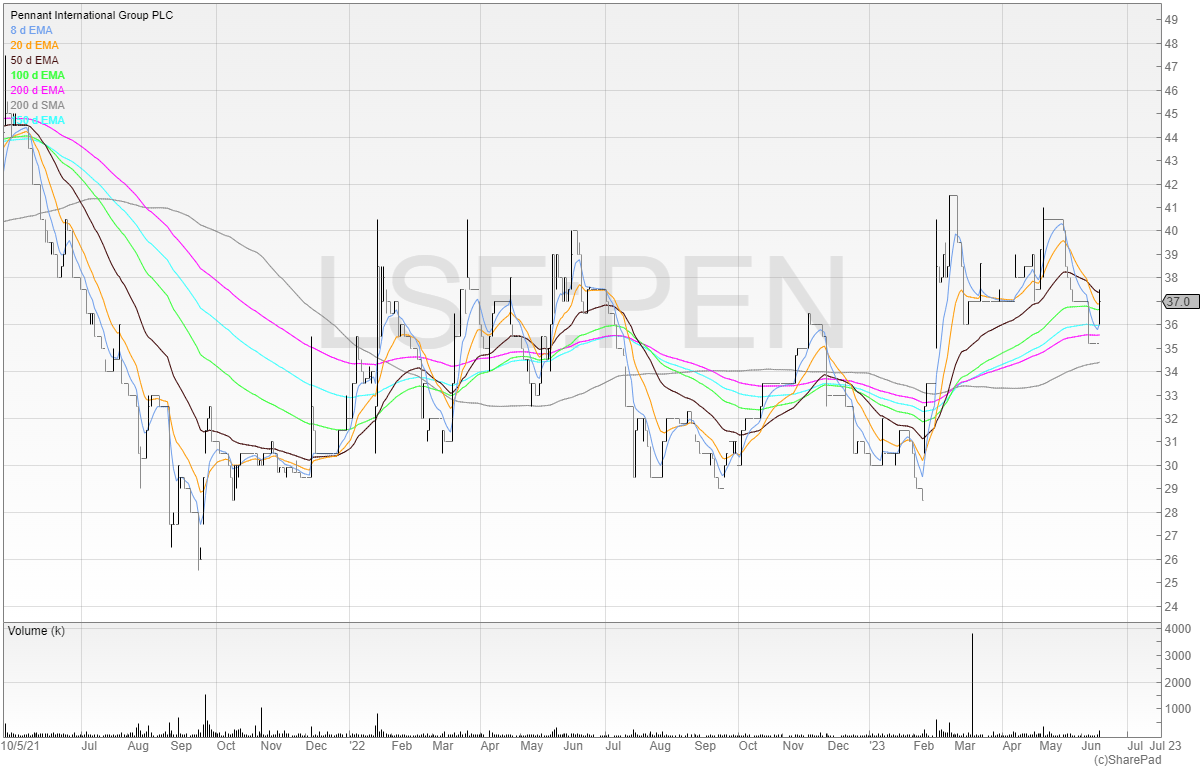Click the 49 price axis label

(x=1170, y=20)
